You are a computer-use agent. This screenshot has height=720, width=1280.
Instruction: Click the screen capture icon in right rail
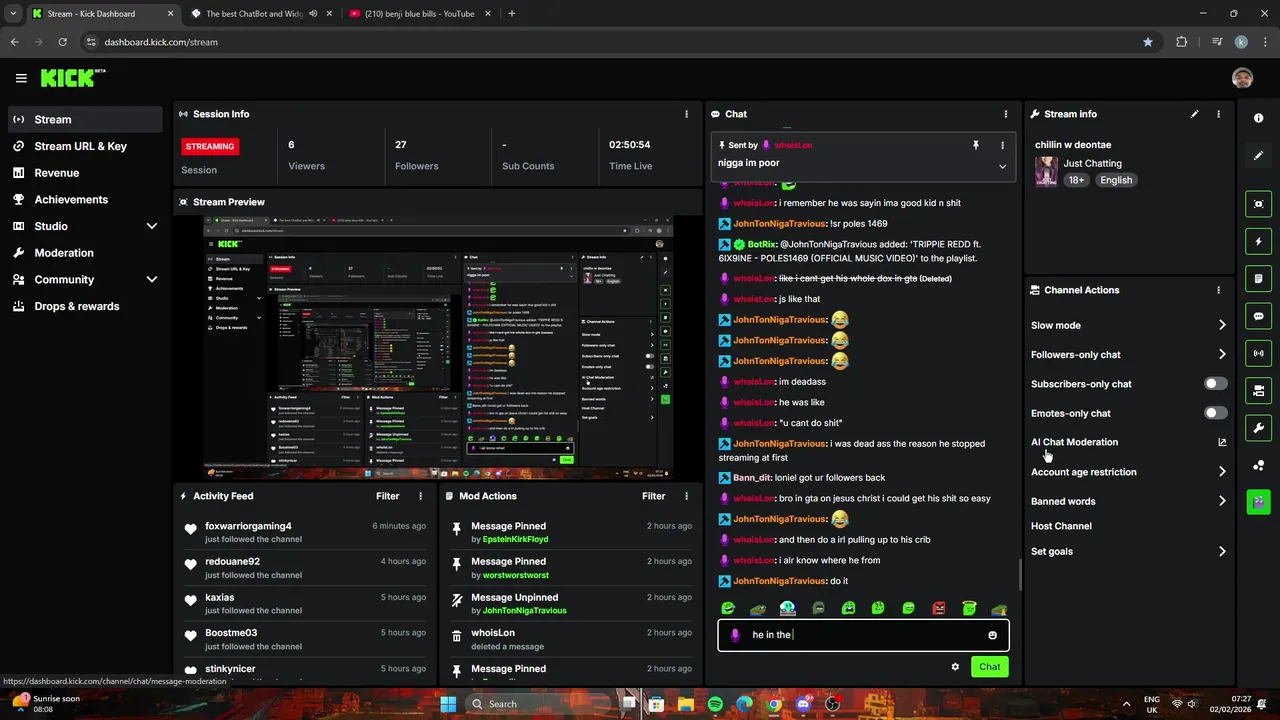tap(1258, 204)
